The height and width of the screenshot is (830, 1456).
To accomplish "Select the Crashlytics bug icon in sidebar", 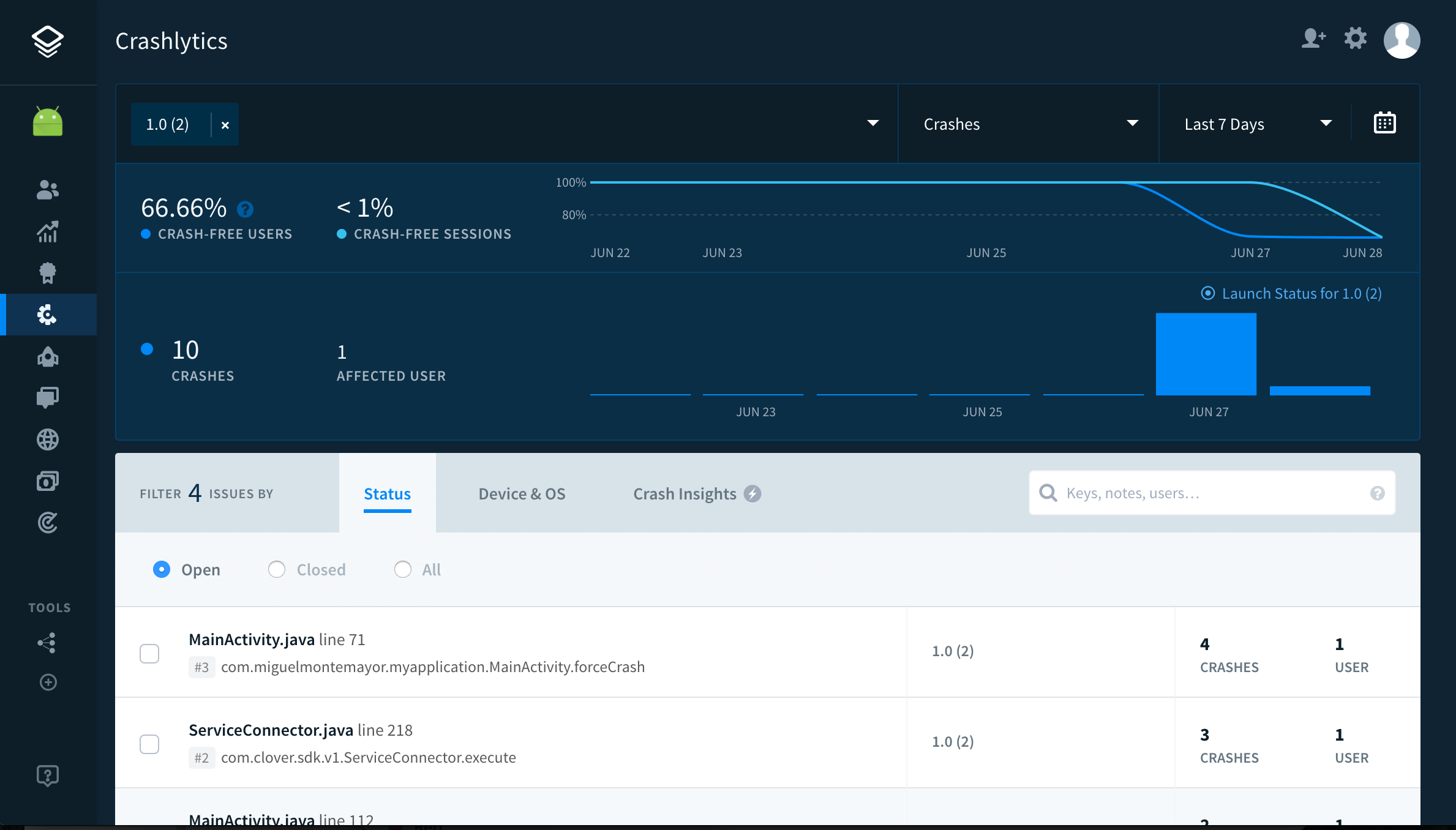I will click(47, 315).
